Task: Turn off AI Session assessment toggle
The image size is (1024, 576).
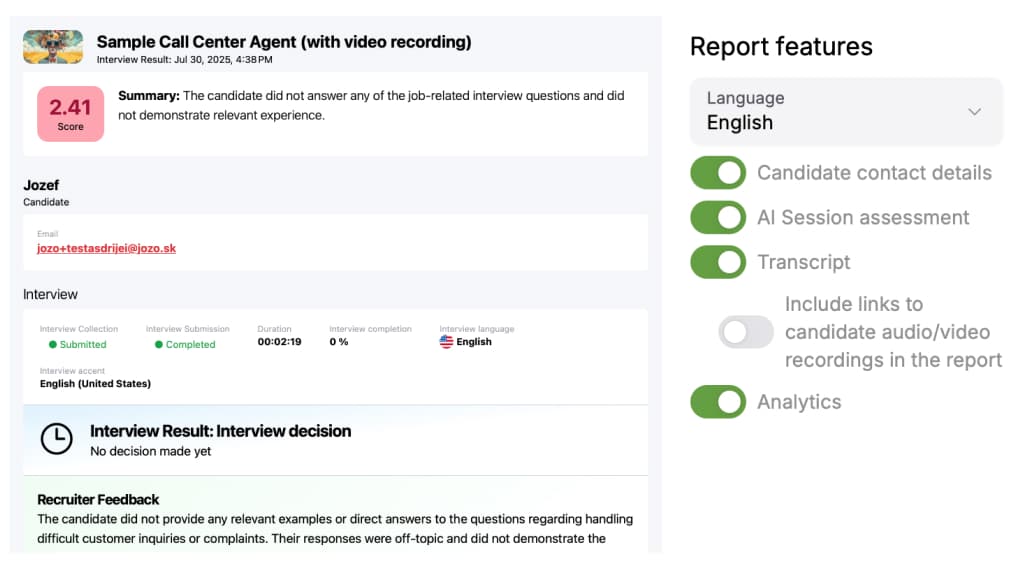Action: [x=718, y=217]
